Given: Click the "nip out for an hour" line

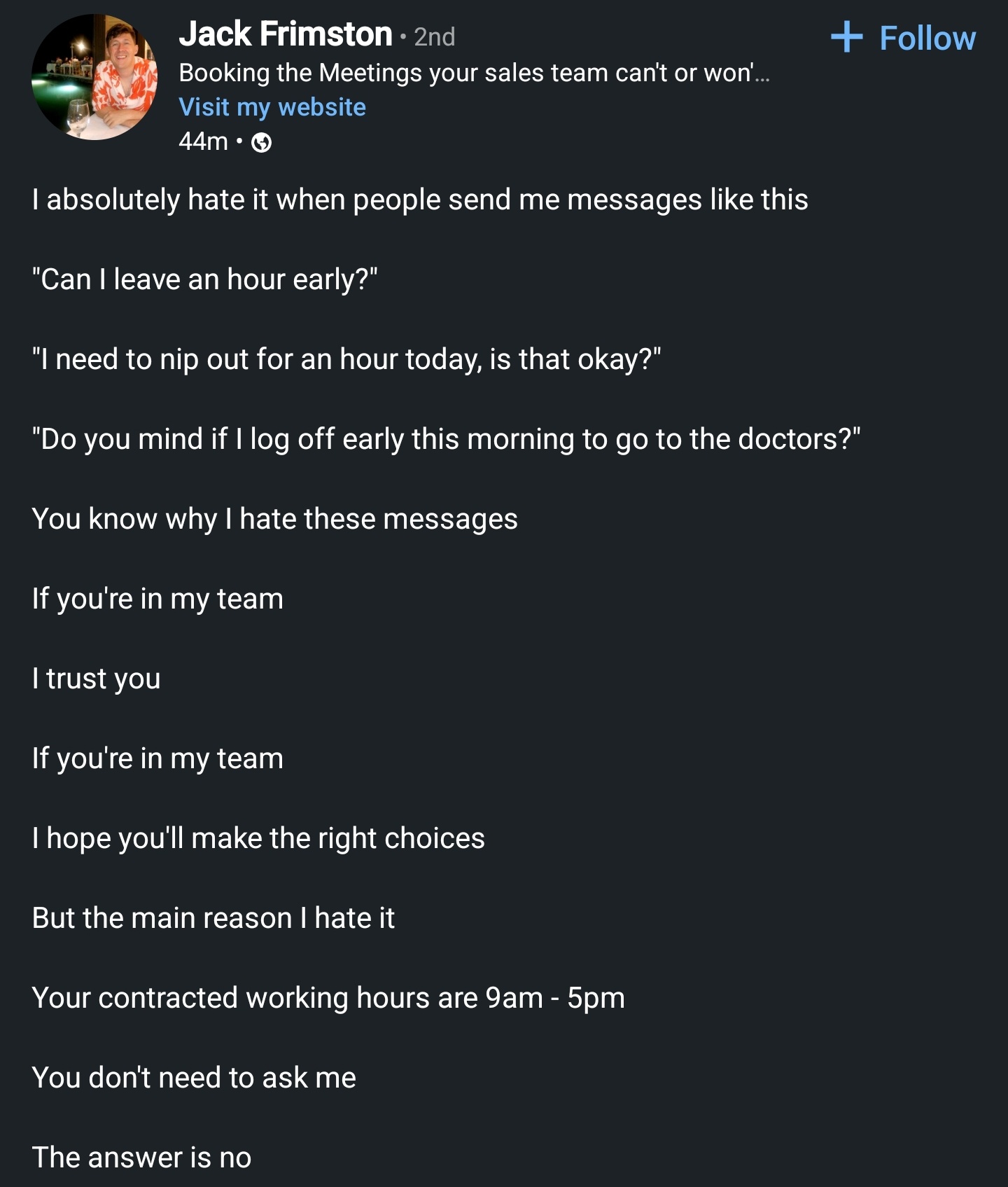Looking at the screenshot, I should click(346, 359).
